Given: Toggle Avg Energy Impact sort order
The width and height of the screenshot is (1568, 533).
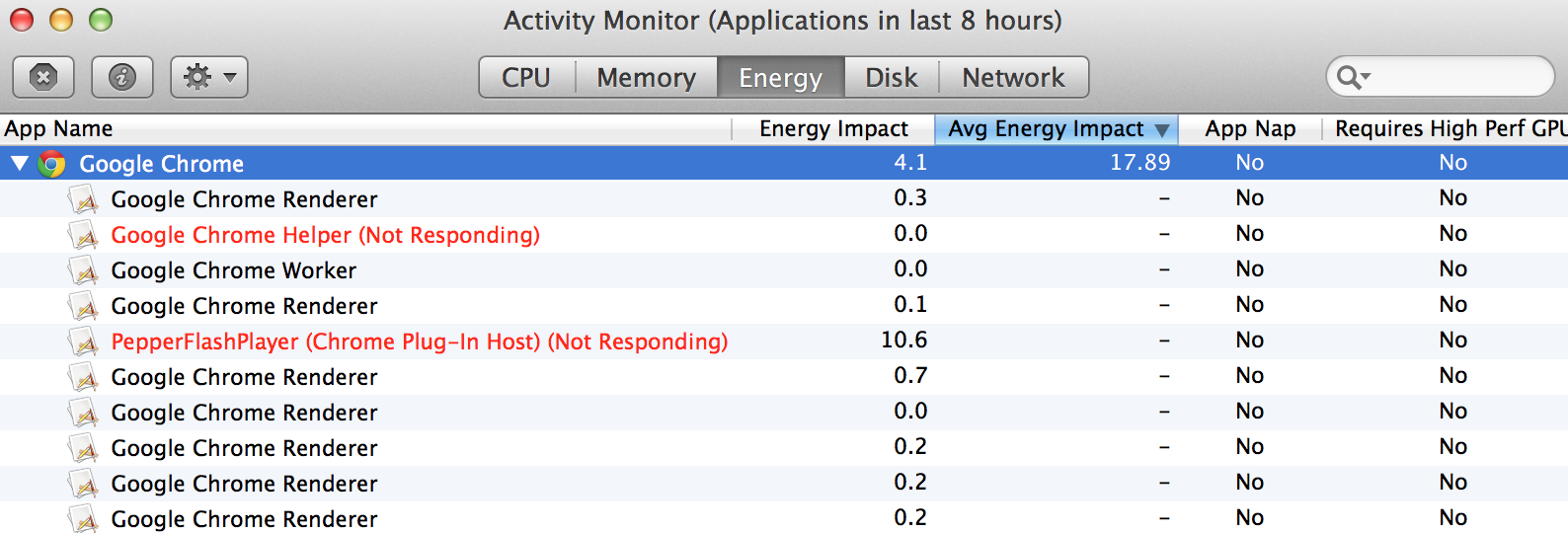Looking at the screenshot, I should [x=1057, y=129].
